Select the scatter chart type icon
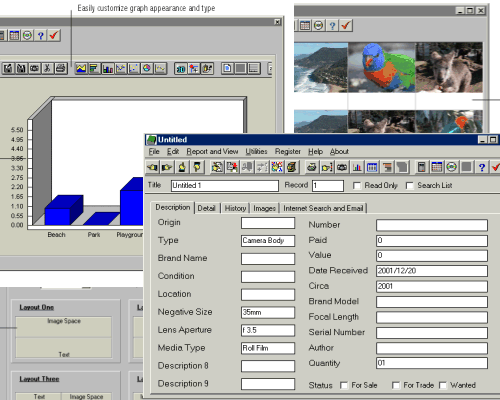 [x=134, y=68]
